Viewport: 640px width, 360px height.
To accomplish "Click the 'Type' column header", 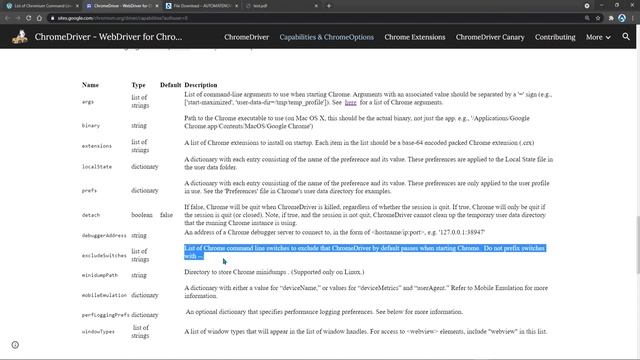I will 138,85.
